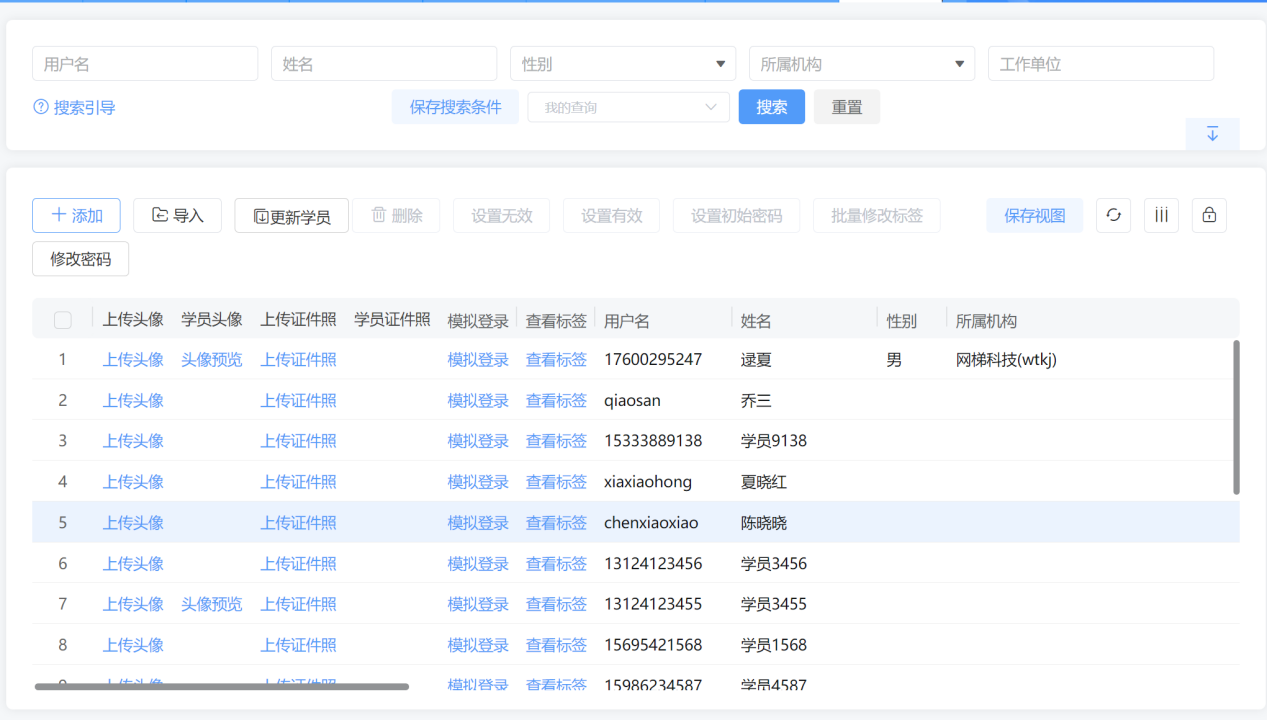
Task: Click username cell 17600295247
Action: (653, 360)
